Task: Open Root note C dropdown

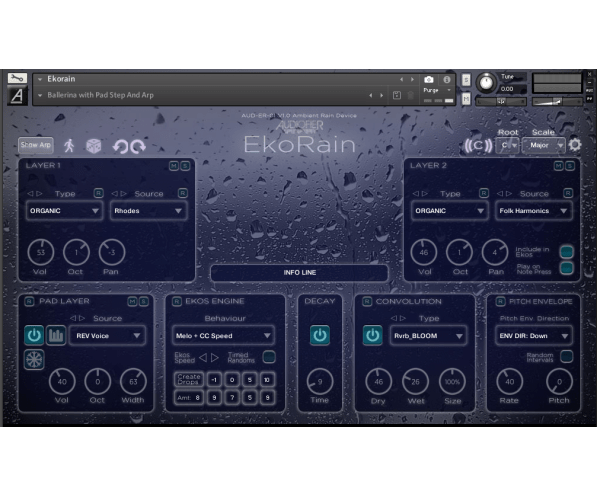Action: [x=508, y=145]
